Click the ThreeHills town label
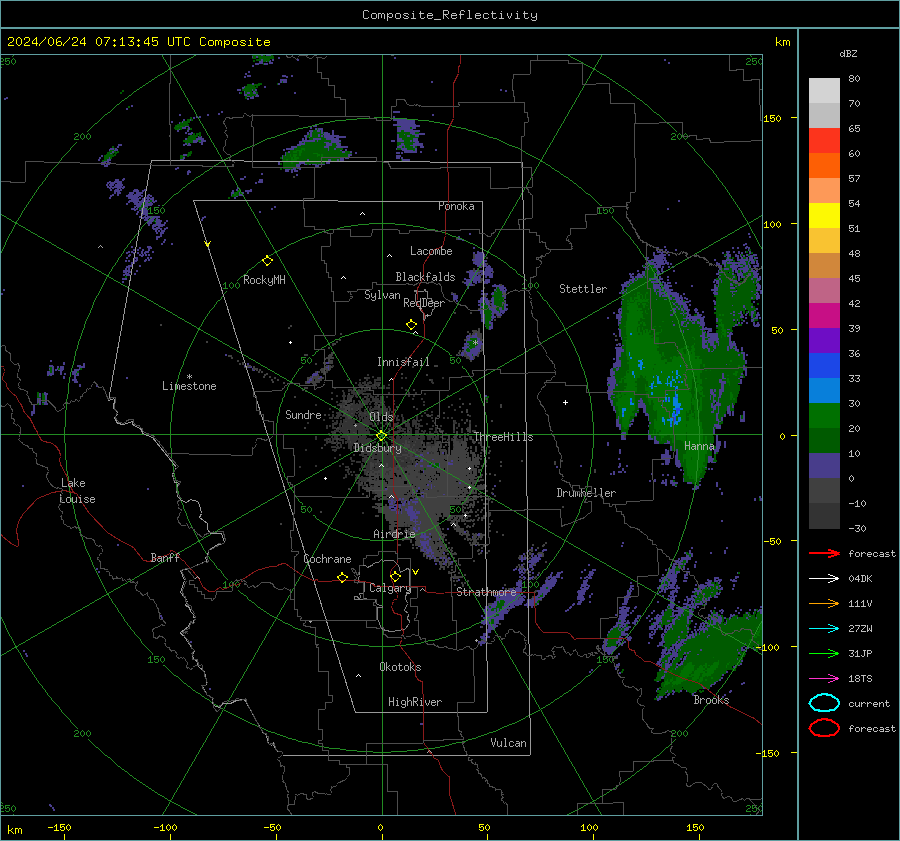Screen dimensions: 900x841 click(x=503, y=437)
